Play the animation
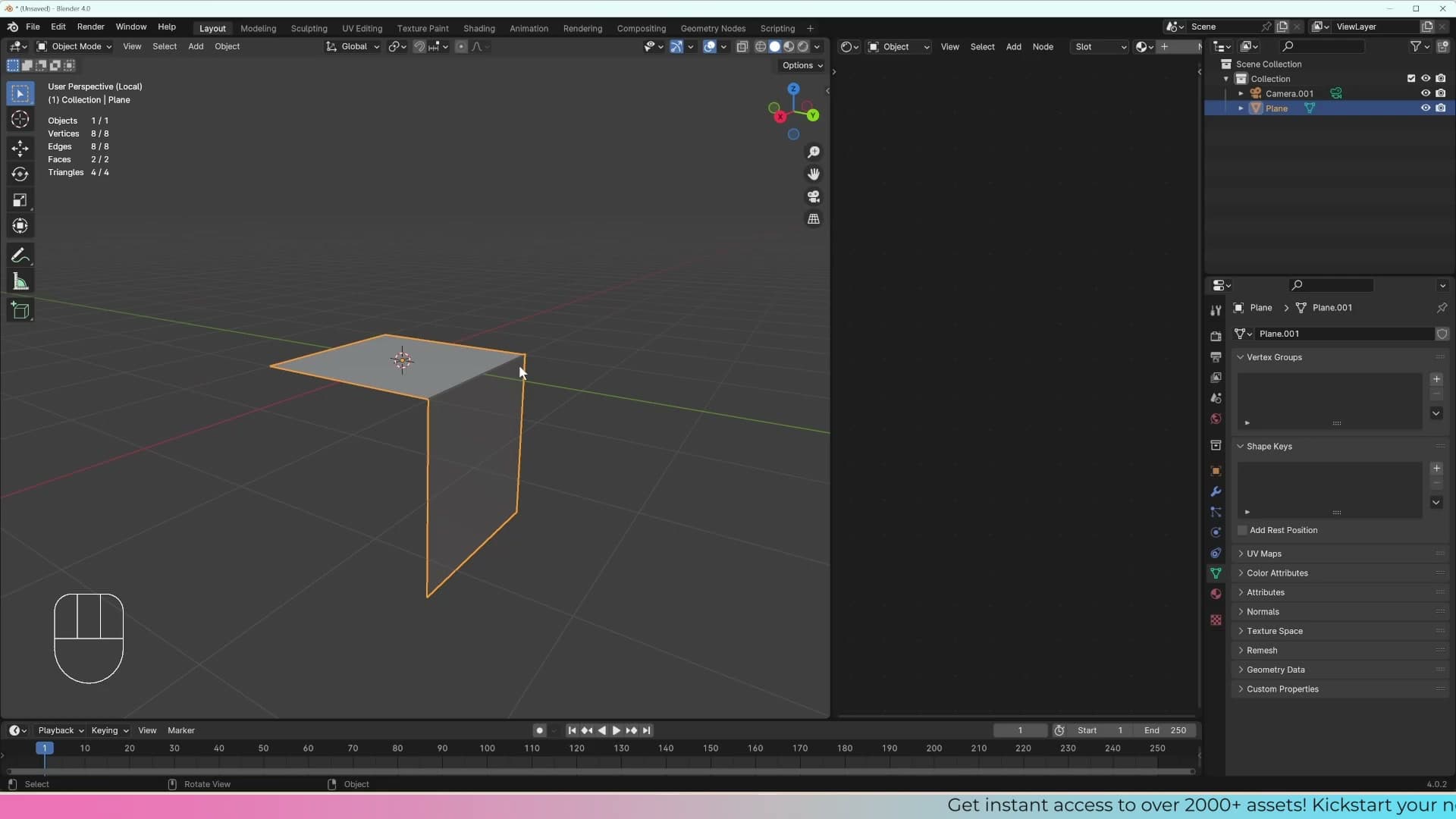 tap(617, 730)
